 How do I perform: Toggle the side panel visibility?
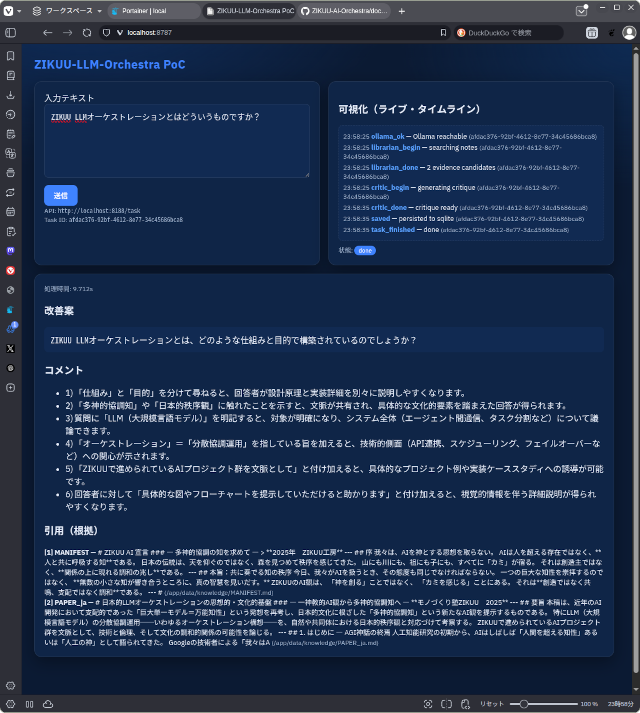coord(10,704)
